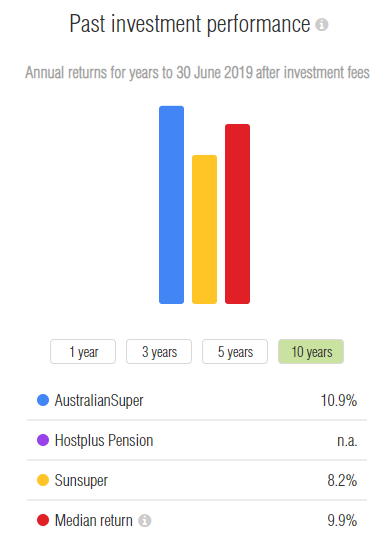Click the 10.9% AustralianSuper return value

(339, 401)
